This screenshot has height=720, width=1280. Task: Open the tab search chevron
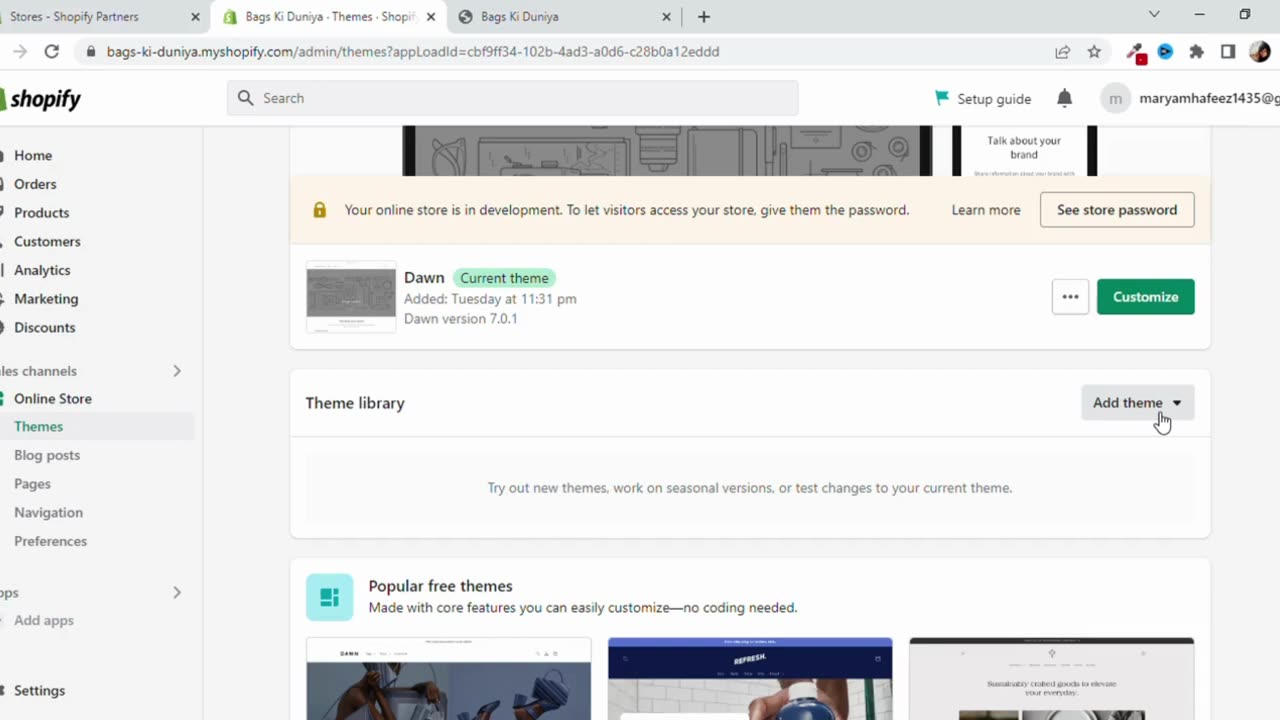pos(1154,15)
